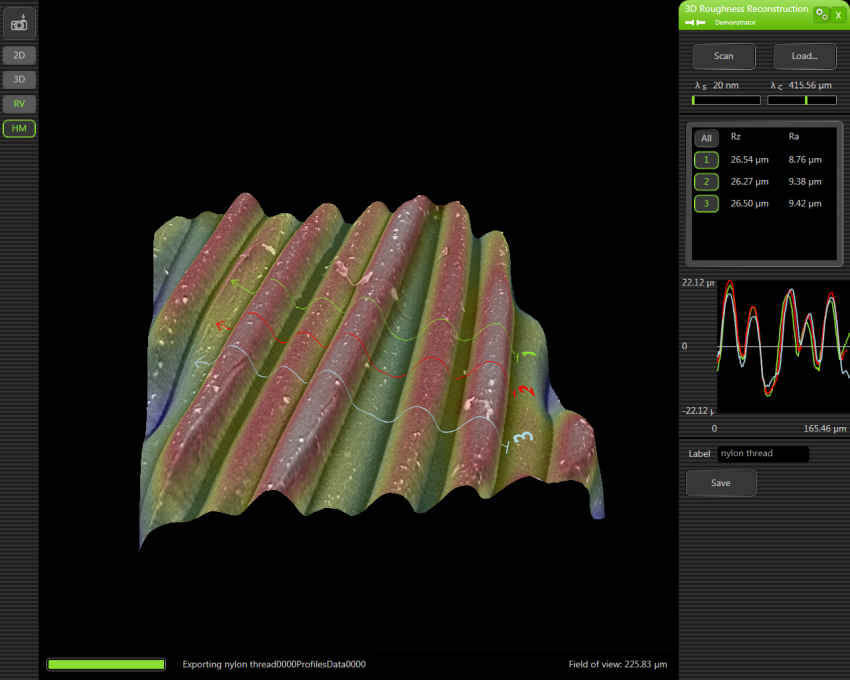Image resolution: width=850 pixels, height=680 pixels.
Task: Open the Load... file dialog
Action: click(x=804, y=56)
